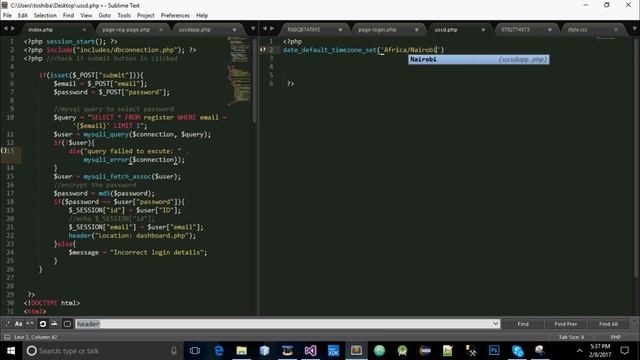Open the Action Center notifications icon
Image resolution: width=640 pixels, height=360 pixels.
[625, 351]
